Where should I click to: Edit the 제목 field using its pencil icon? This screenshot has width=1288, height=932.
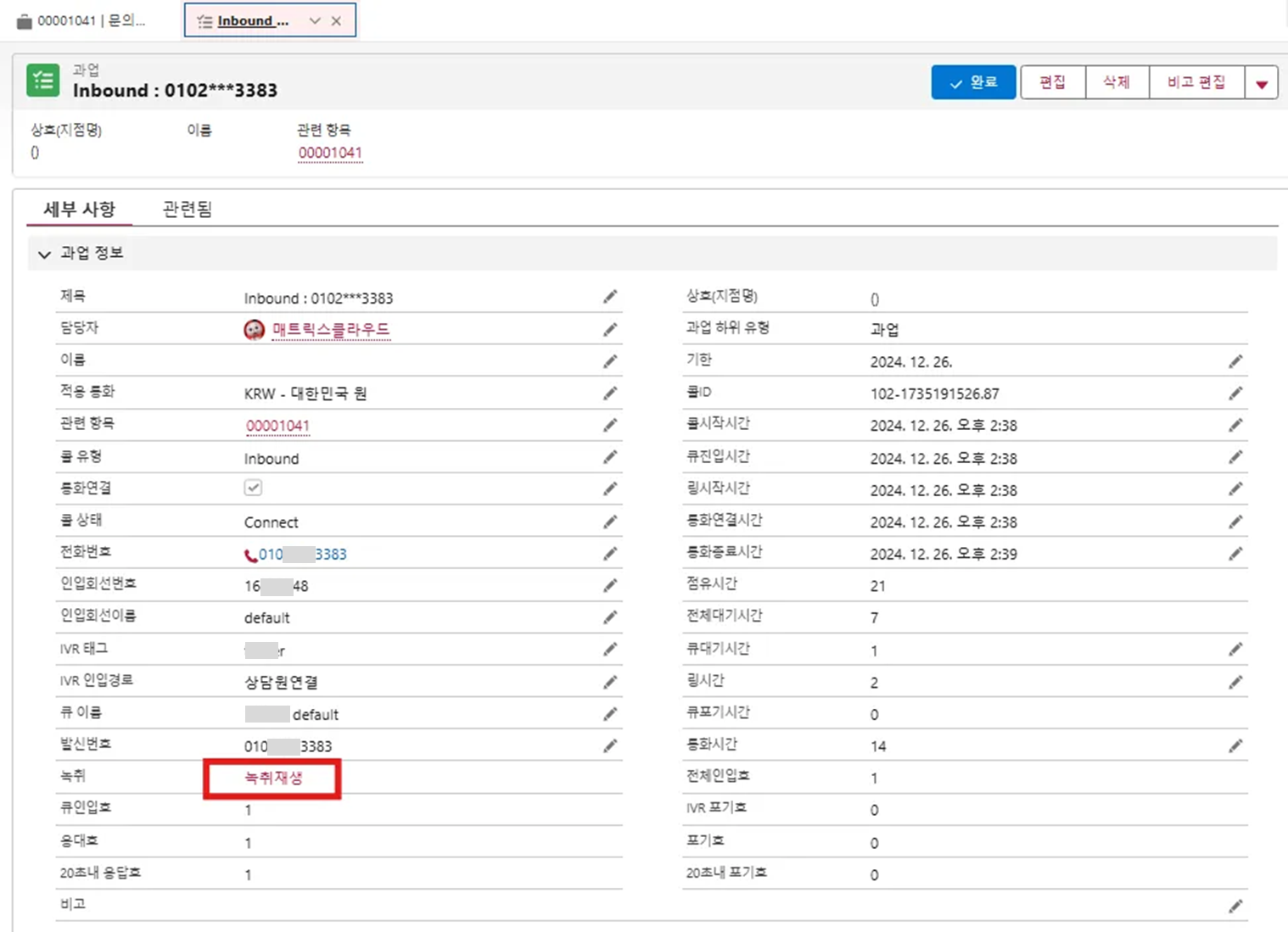pos(610,297)
